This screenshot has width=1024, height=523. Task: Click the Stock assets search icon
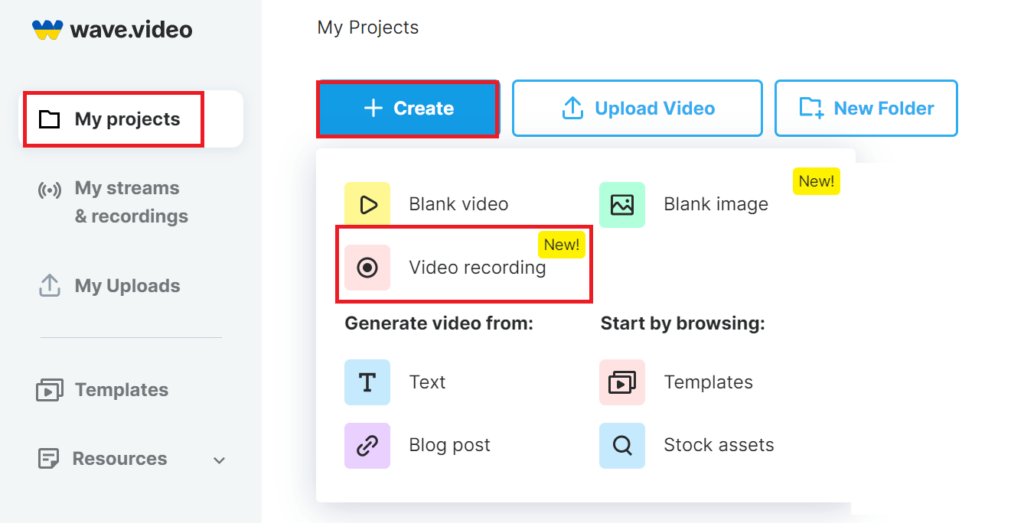622,445
